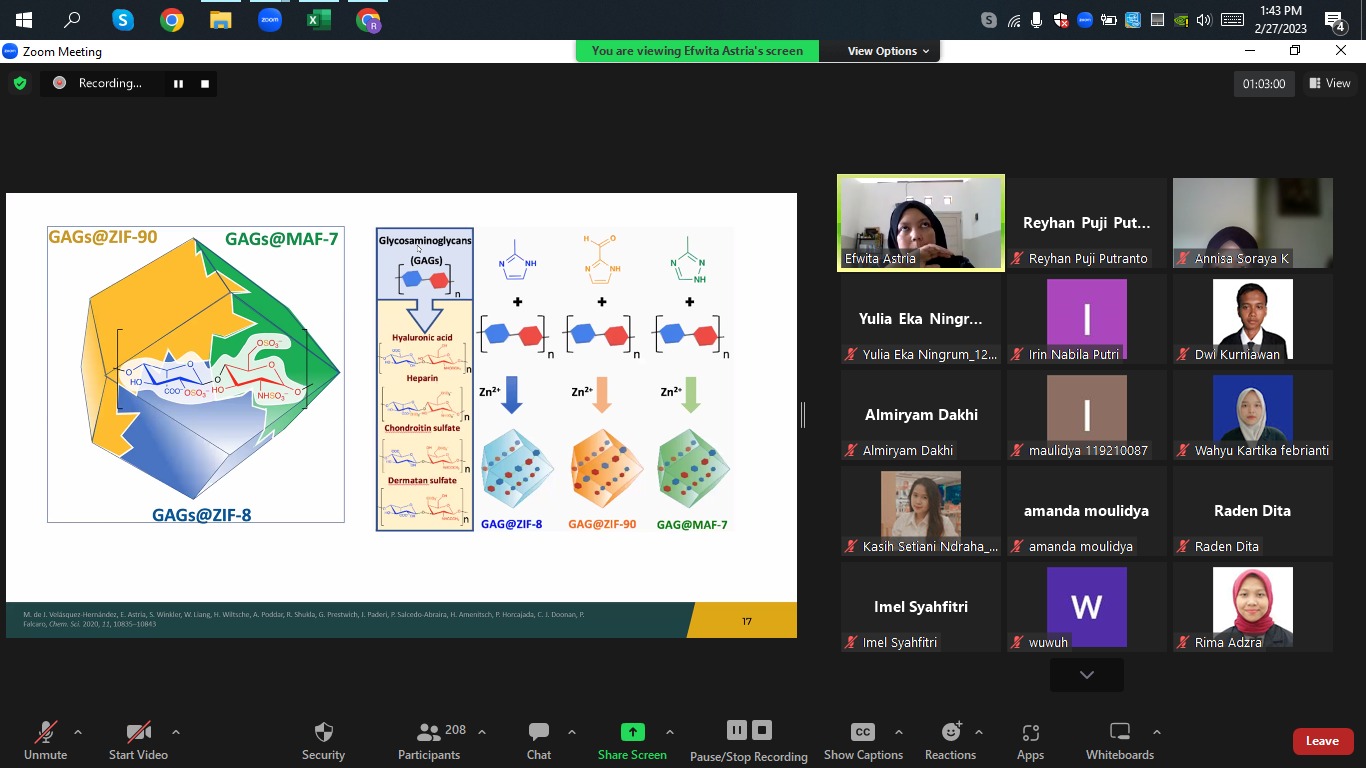1366x768 pixels.
Task: Unmute the microphone
Action: pos(45,733)
